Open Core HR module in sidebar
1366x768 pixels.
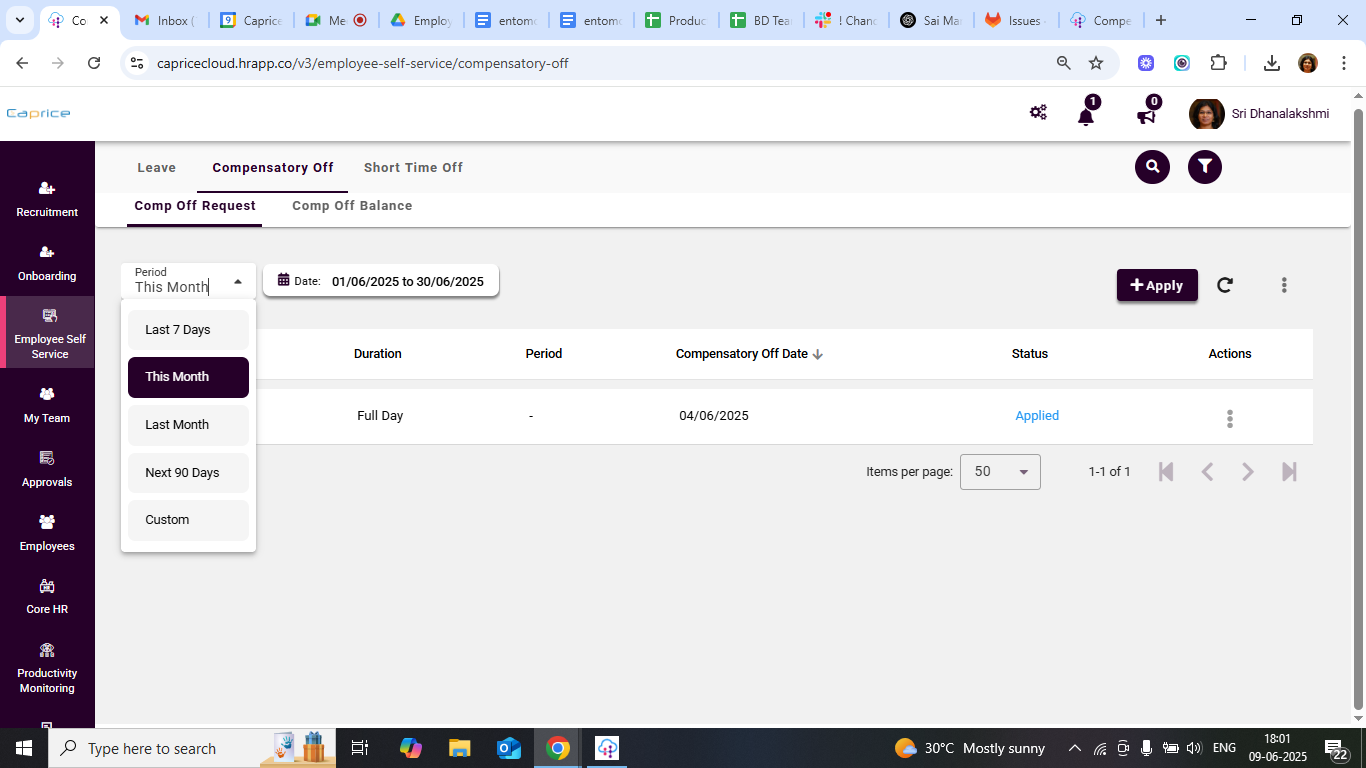coord(47,596)
